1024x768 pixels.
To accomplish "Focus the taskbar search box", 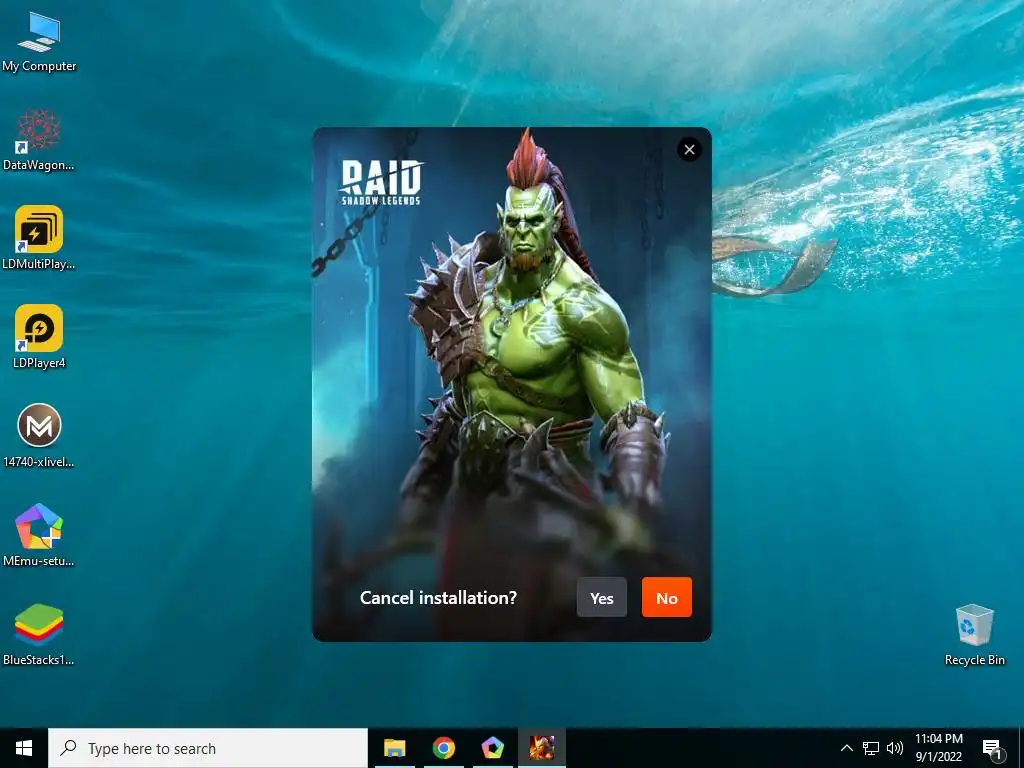I will tap(208, 748).
